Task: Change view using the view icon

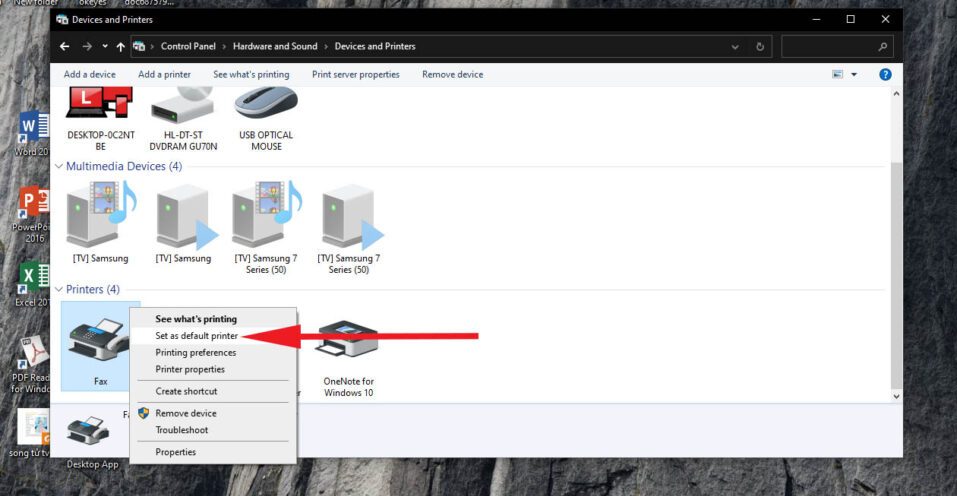Action: (837, 74)
